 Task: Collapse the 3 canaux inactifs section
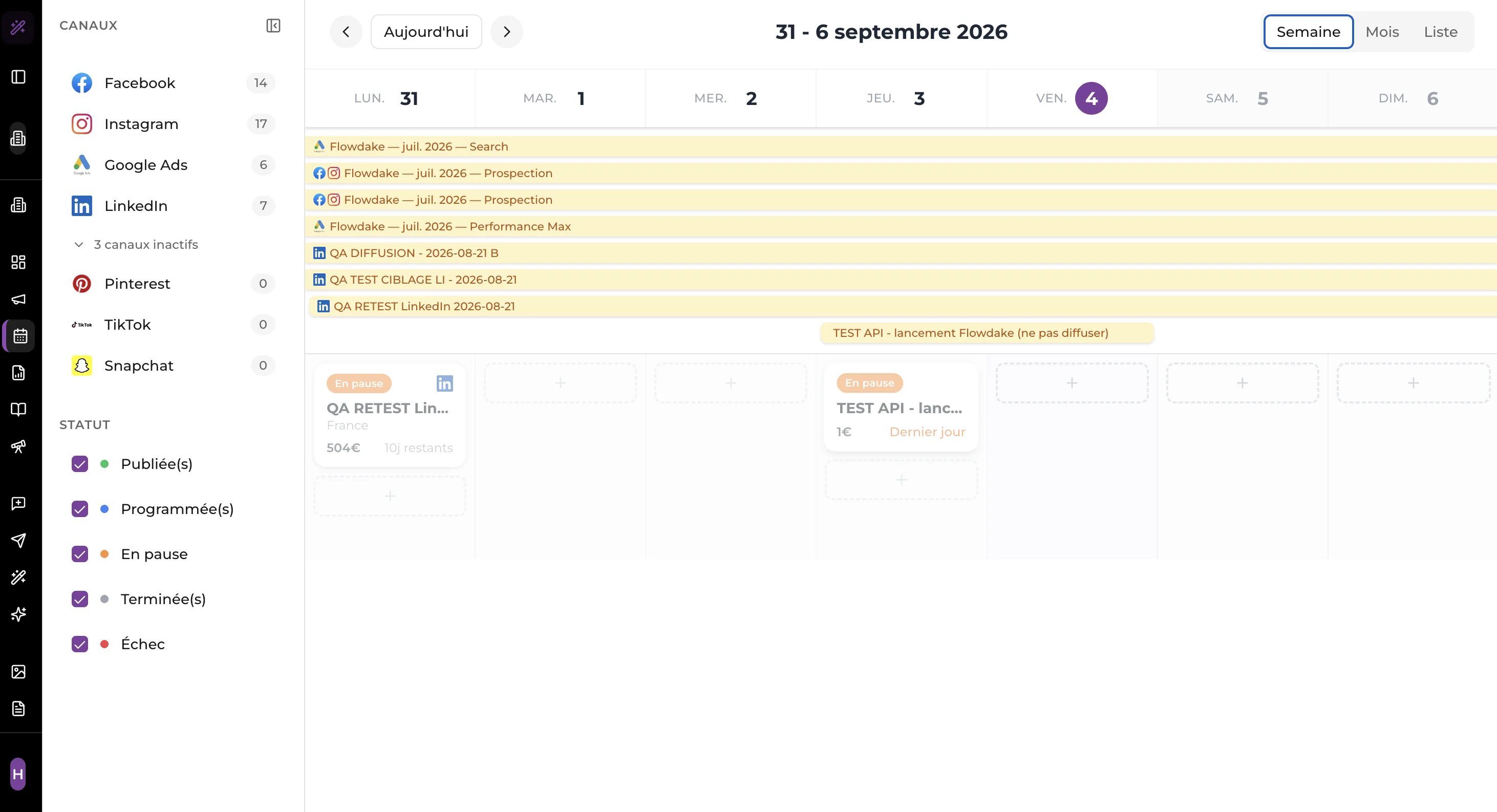coord(136,245)
